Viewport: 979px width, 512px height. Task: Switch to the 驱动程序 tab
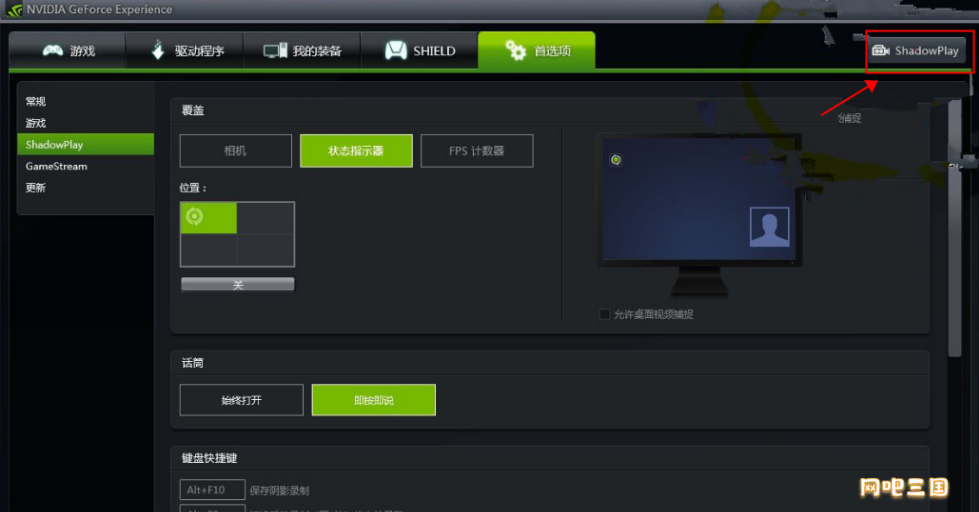(x=185, y=51)
